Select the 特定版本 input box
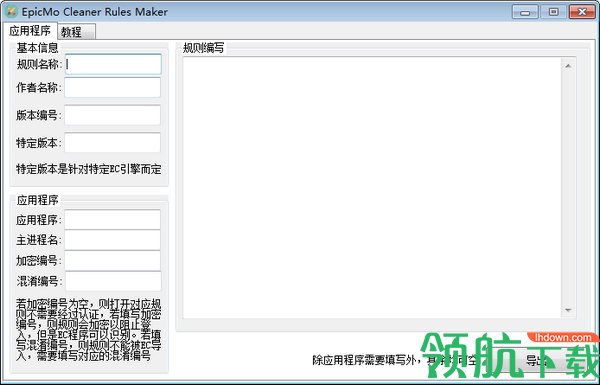This screenshot has width=600, height=385. pyautogui.click(x=112, y=143)
